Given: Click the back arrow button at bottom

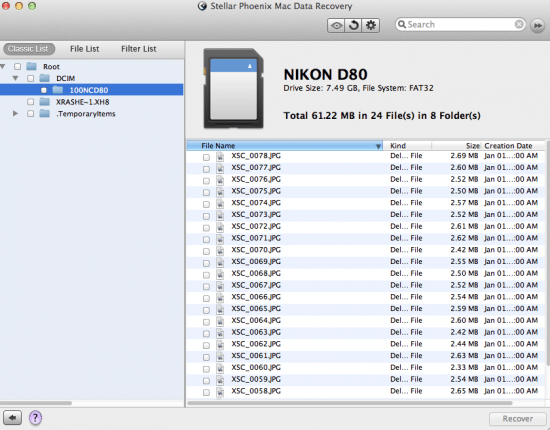Looking at the screenshot, I should click(x=13, y=417).
